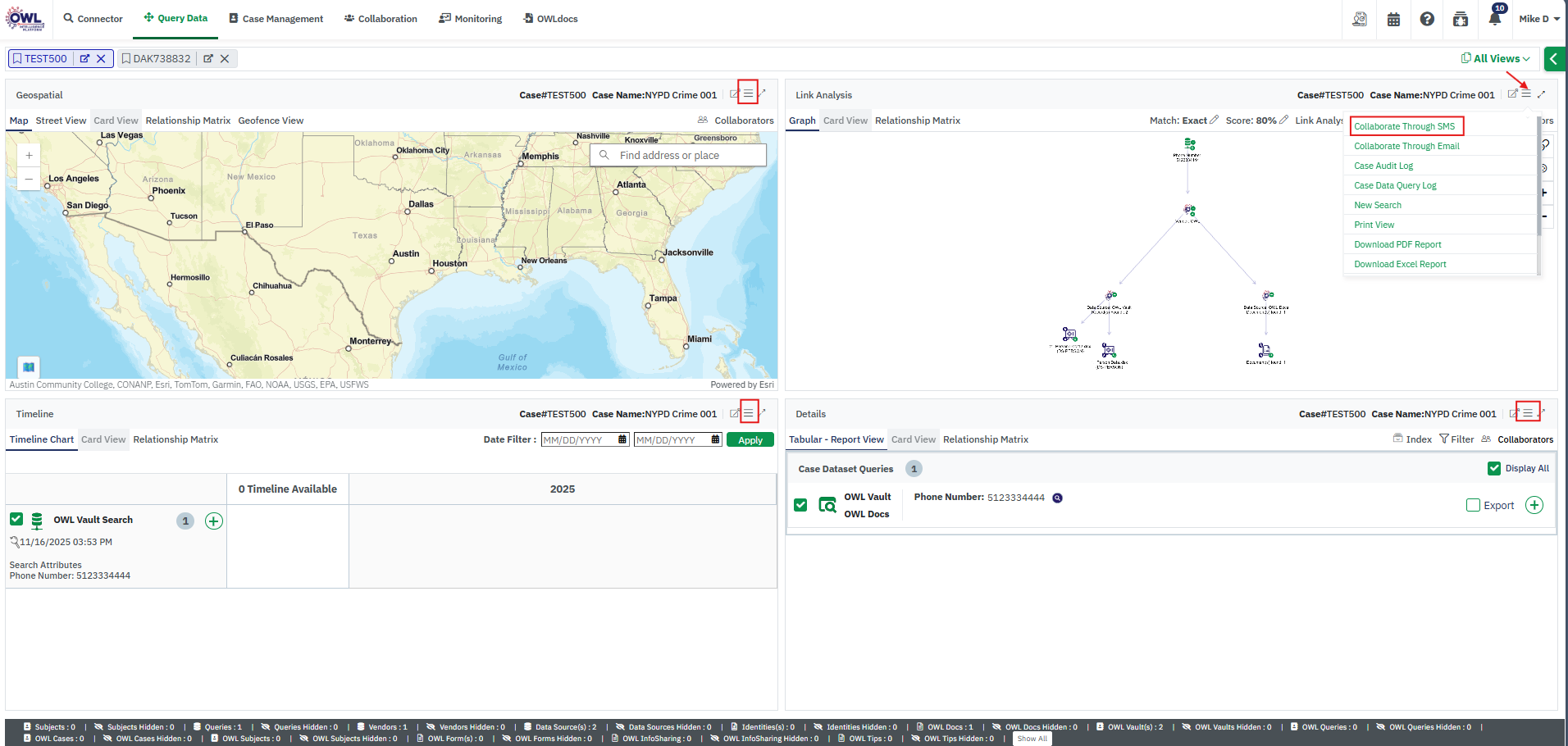
Task: Open the Geospatial panel hamburger menu
Action: 748,94
